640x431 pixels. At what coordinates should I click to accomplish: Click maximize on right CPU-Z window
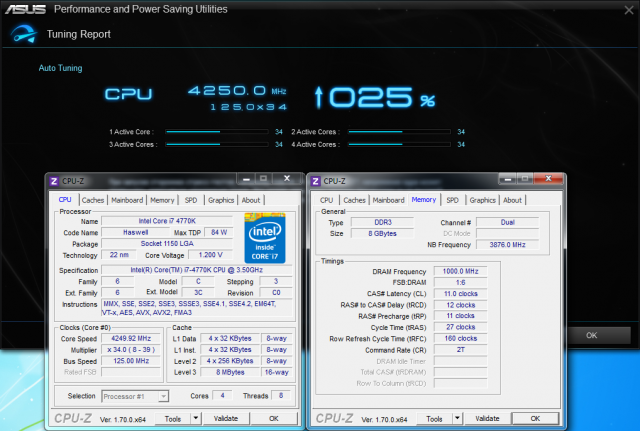[525, 179]
